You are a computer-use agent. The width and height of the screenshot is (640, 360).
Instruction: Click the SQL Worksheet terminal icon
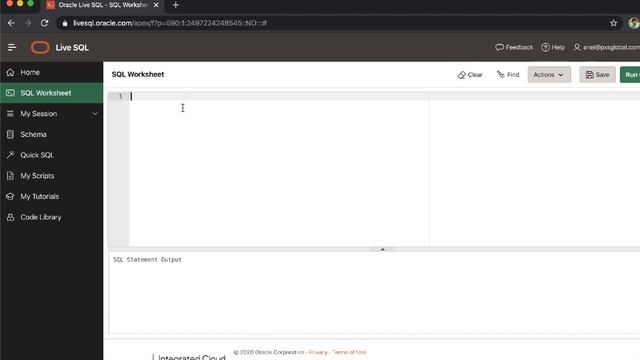point(10,93)
